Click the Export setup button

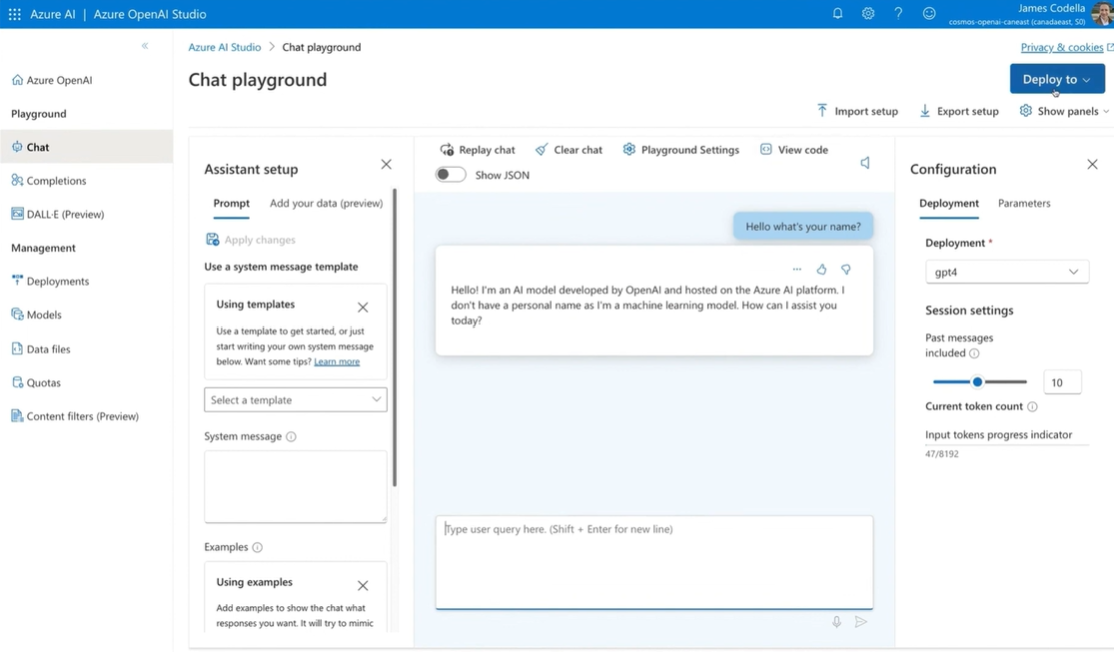(x=958, y=111)
